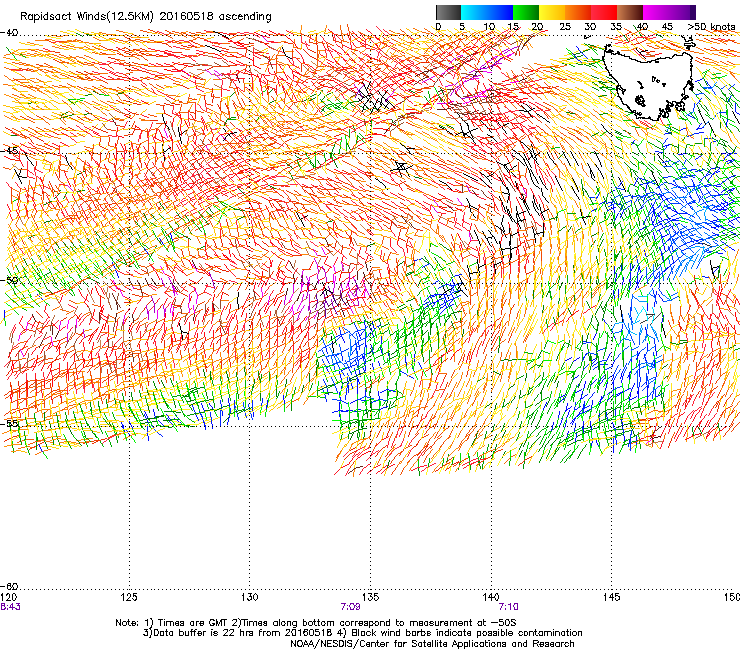Viewport: 740px width, 650px height.
Task: Click the 140 longitude axis label
Action: pyautogui.click(x=491, y=597)
